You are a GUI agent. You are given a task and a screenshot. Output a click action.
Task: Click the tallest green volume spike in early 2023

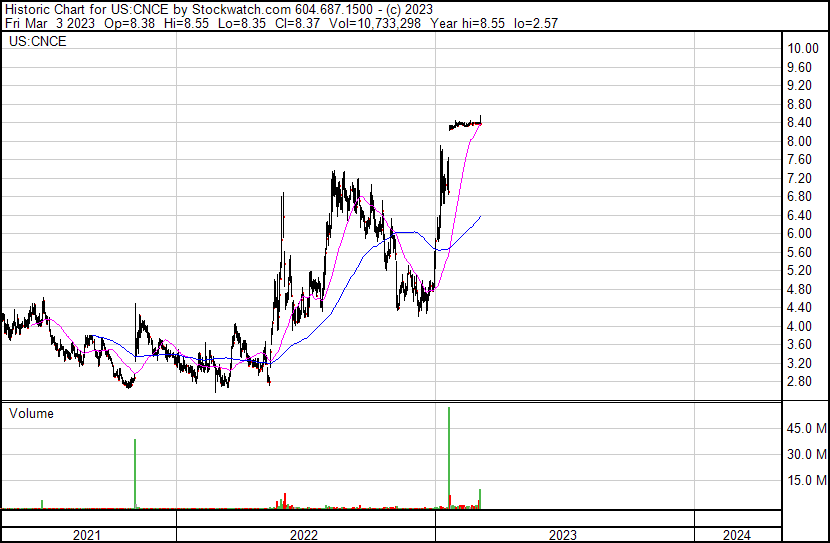click(x=449, y=458)
